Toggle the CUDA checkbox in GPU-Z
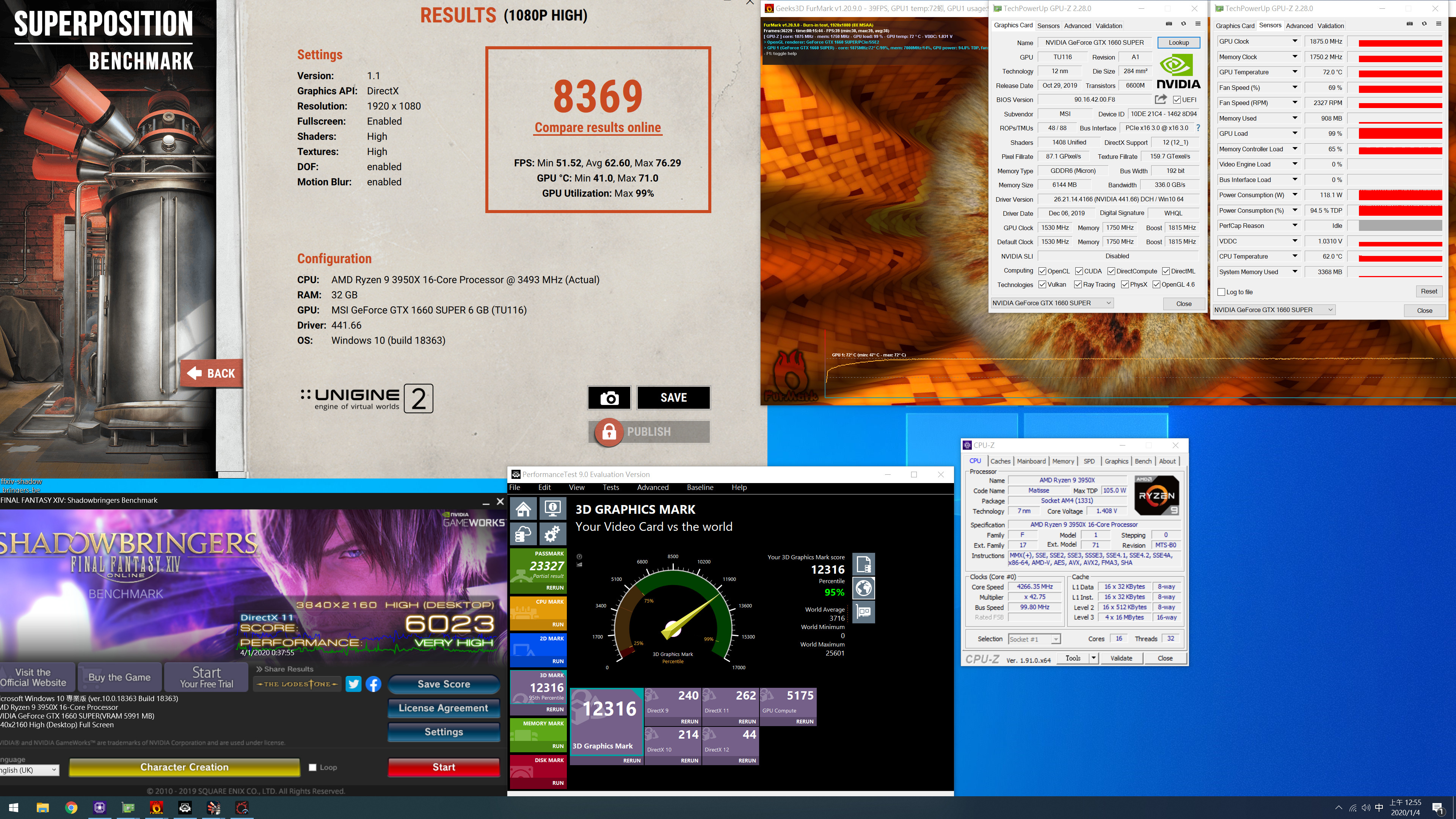 pos(1079,271)
